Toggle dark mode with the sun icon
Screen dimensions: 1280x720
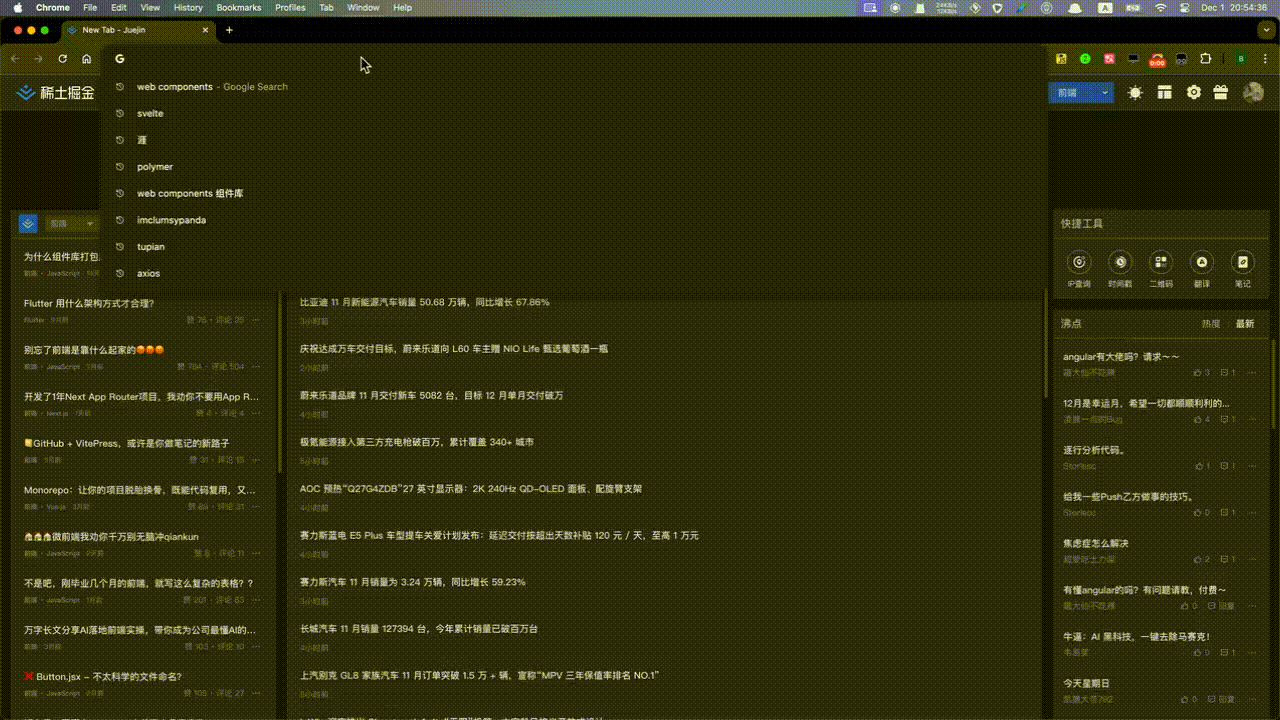[1134, 91]
